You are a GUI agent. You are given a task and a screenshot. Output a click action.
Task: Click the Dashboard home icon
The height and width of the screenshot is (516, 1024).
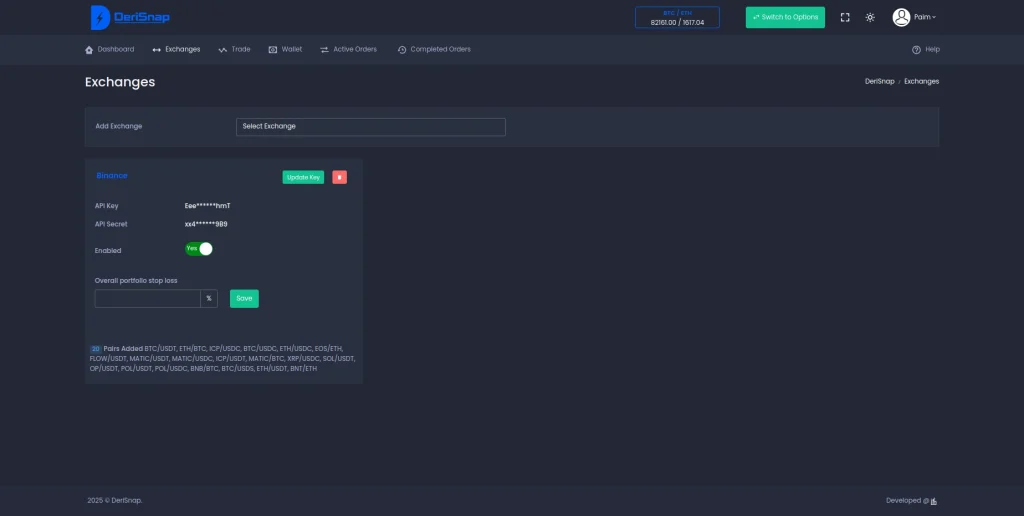pos(89,49)
